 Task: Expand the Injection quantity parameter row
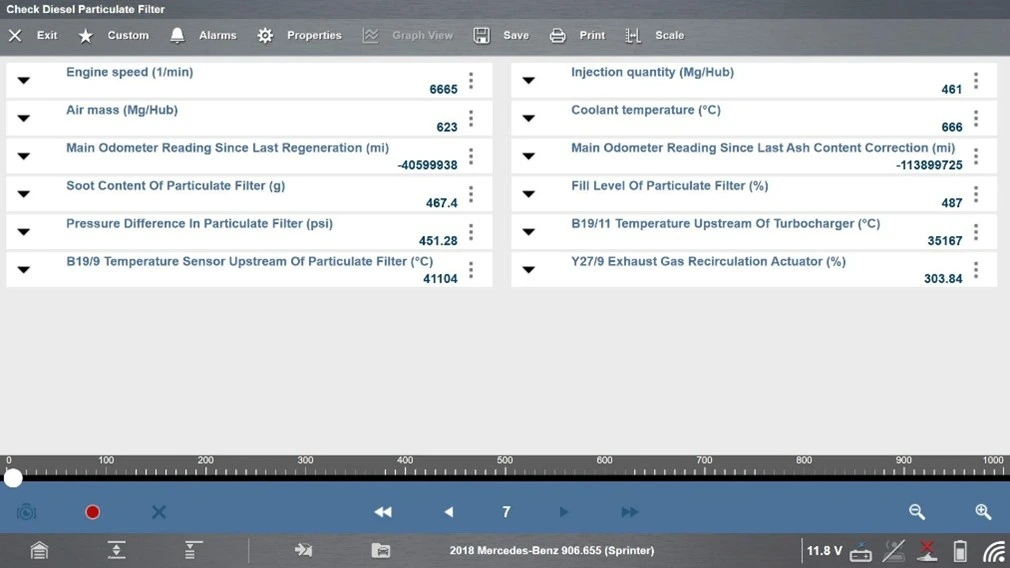coord(529,81)
